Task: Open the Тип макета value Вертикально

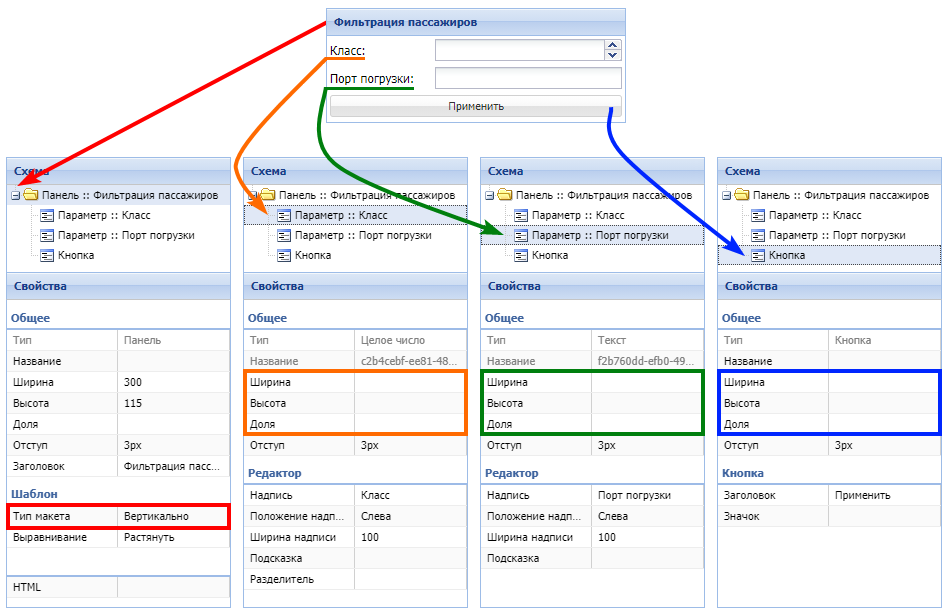Action: (x=173, y=516)
